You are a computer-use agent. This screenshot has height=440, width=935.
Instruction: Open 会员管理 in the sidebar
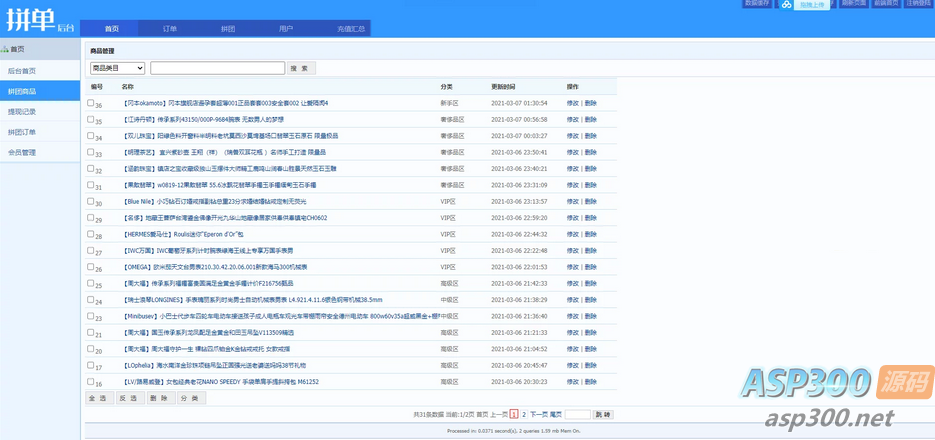click(x=22, y=153)
